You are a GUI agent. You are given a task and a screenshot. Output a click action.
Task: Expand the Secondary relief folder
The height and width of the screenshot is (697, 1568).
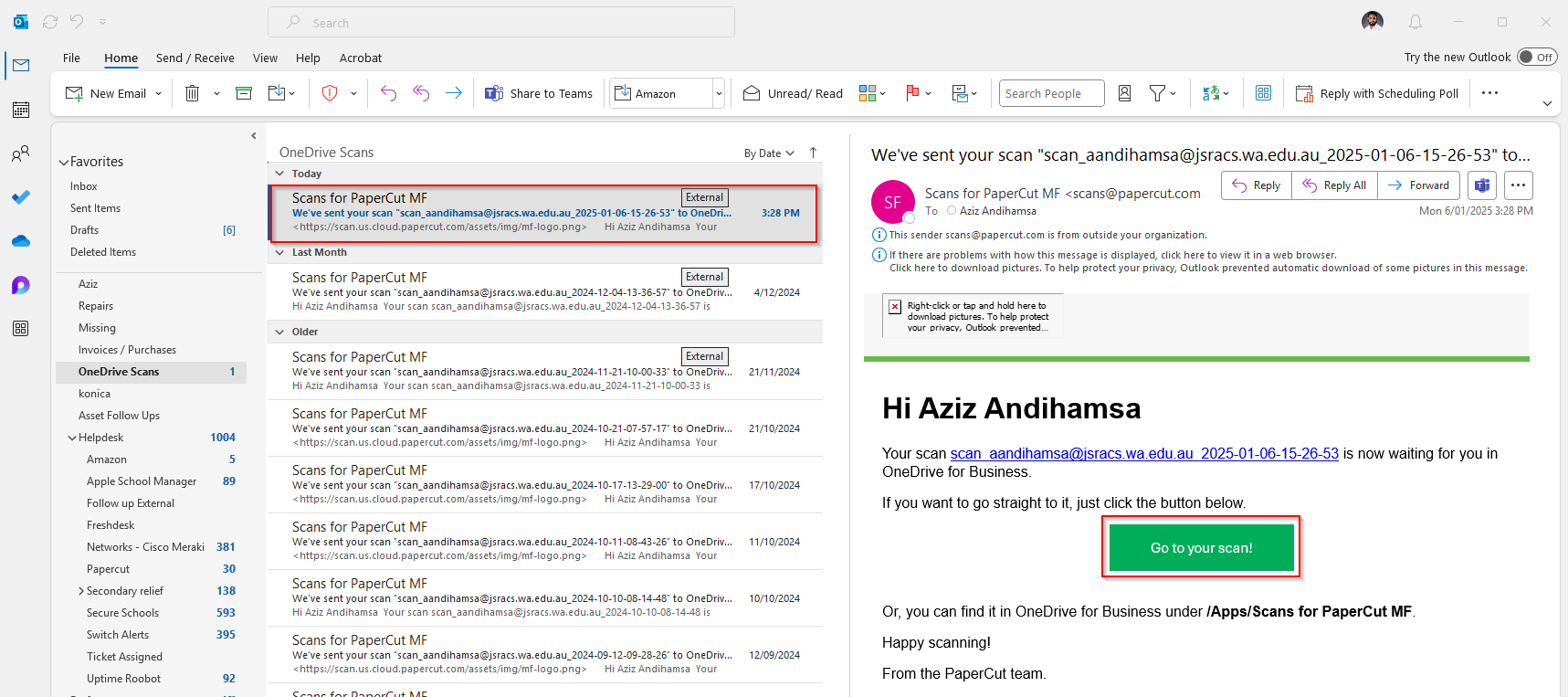coord(81,592)
